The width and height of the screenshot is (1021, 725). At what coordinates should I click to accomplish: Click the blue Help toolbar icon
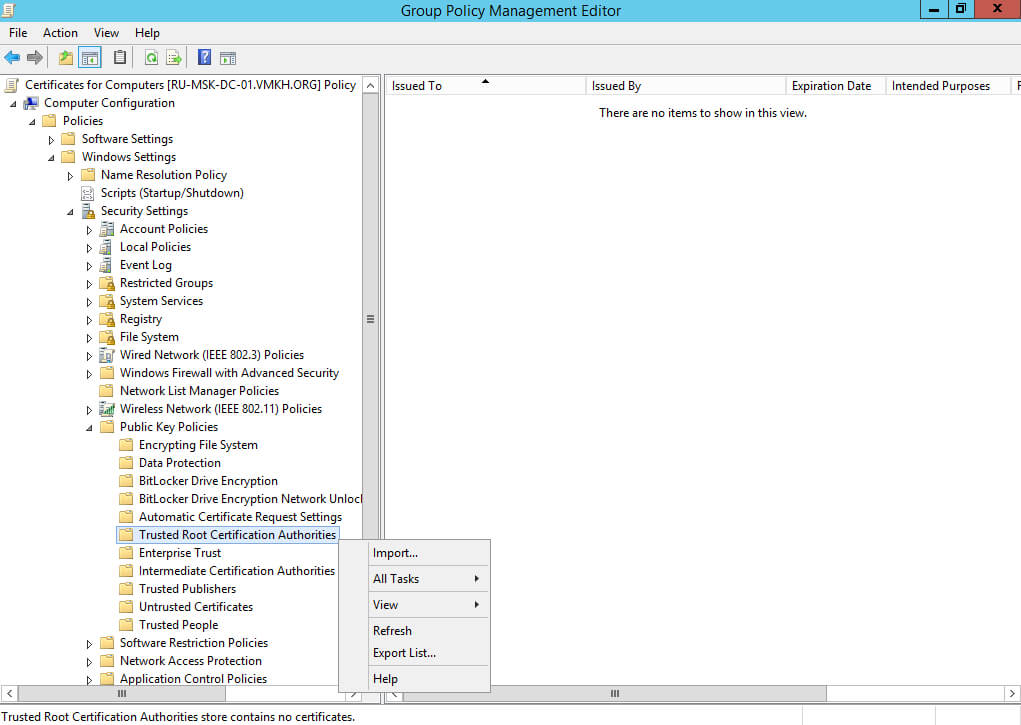[204, 57]
